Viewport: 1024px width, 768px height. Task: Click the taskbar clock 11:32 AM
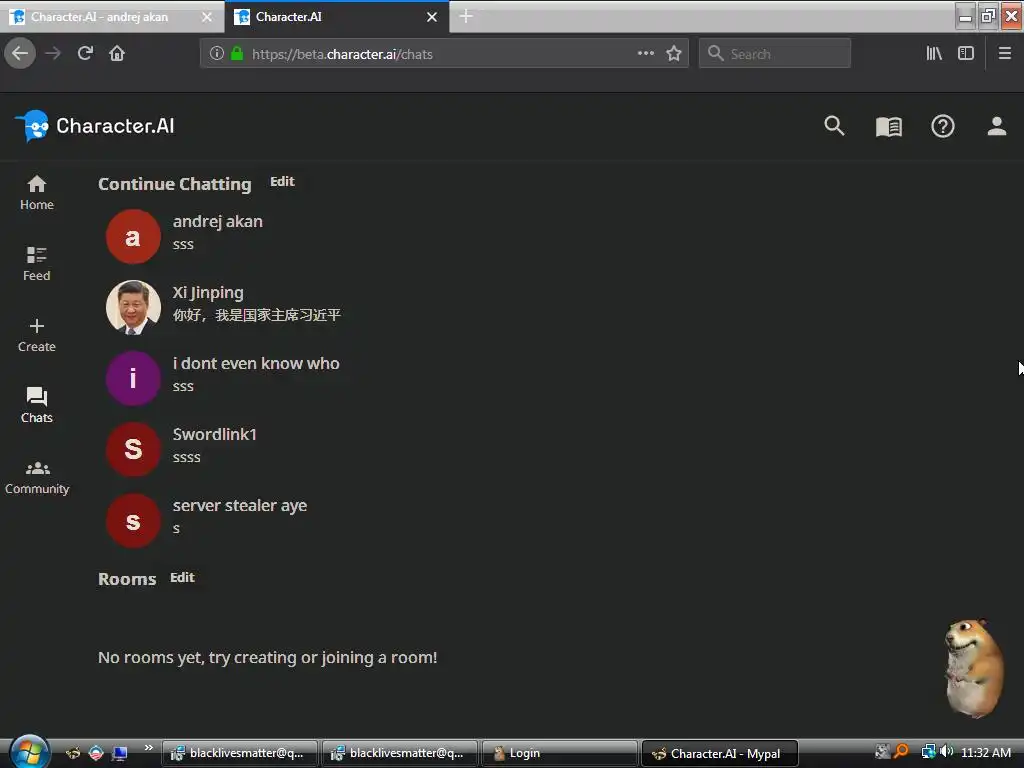[x=985, y=752]
